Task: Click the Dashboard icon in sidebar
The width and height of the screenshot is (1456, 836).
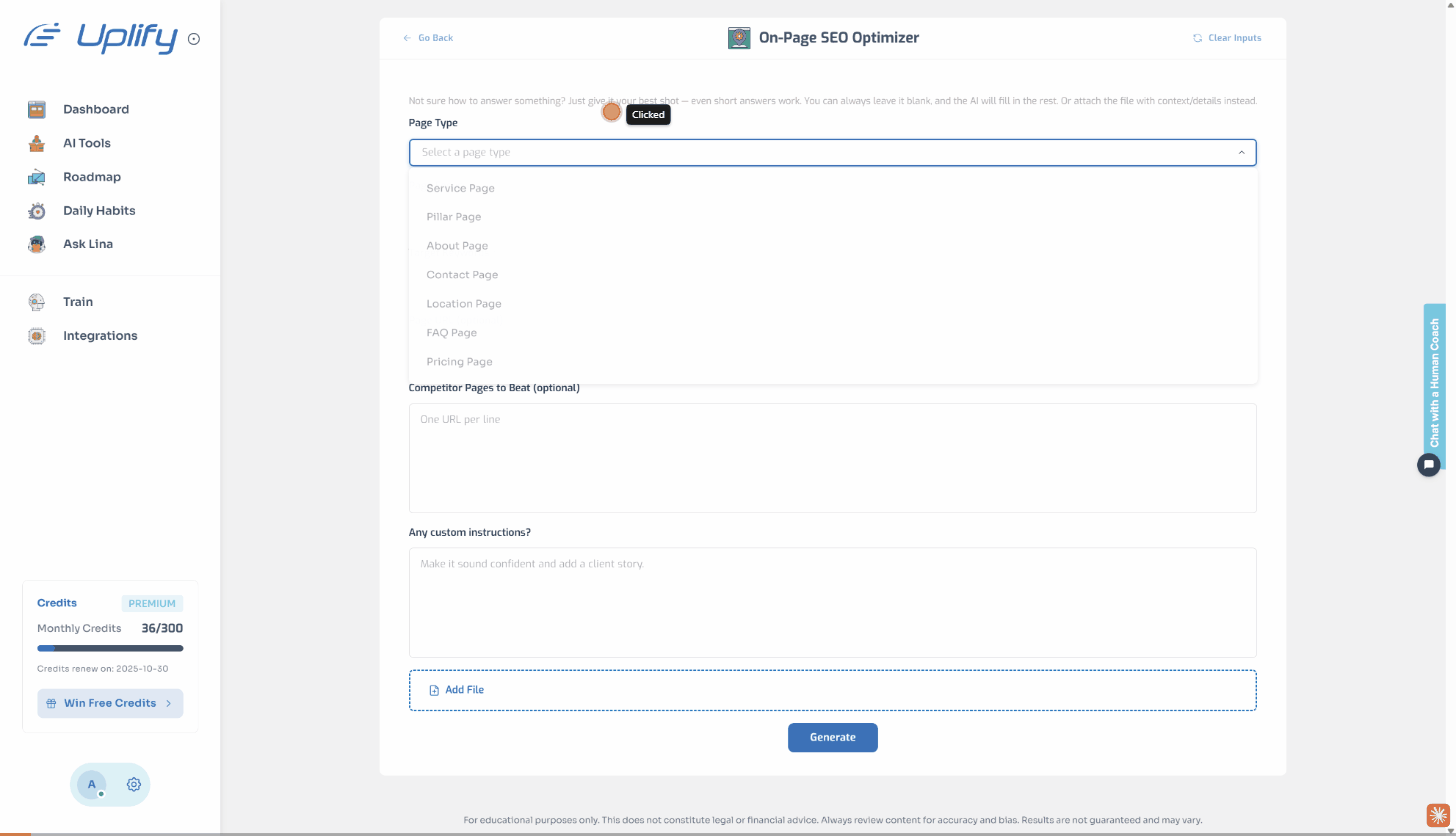Action: (x=37, y=109)
